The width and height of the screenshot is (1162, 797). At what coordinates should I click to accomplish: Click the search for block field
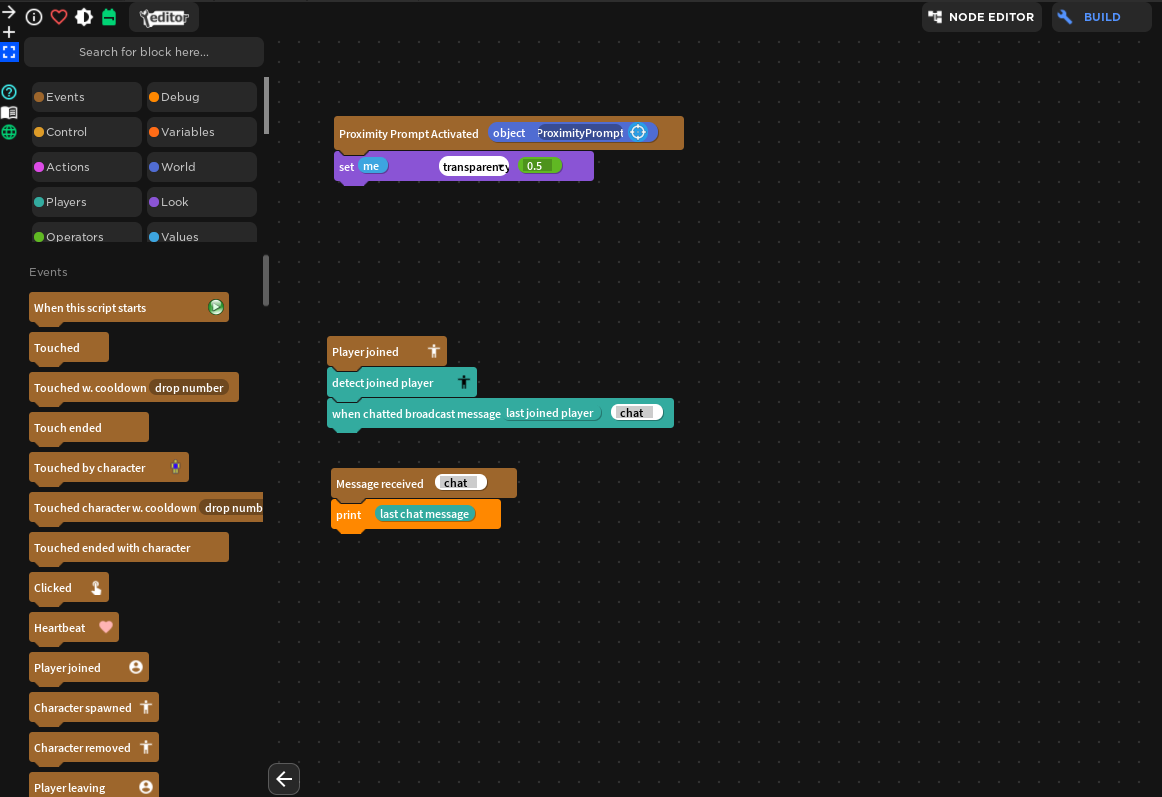(x=143, y=51)
